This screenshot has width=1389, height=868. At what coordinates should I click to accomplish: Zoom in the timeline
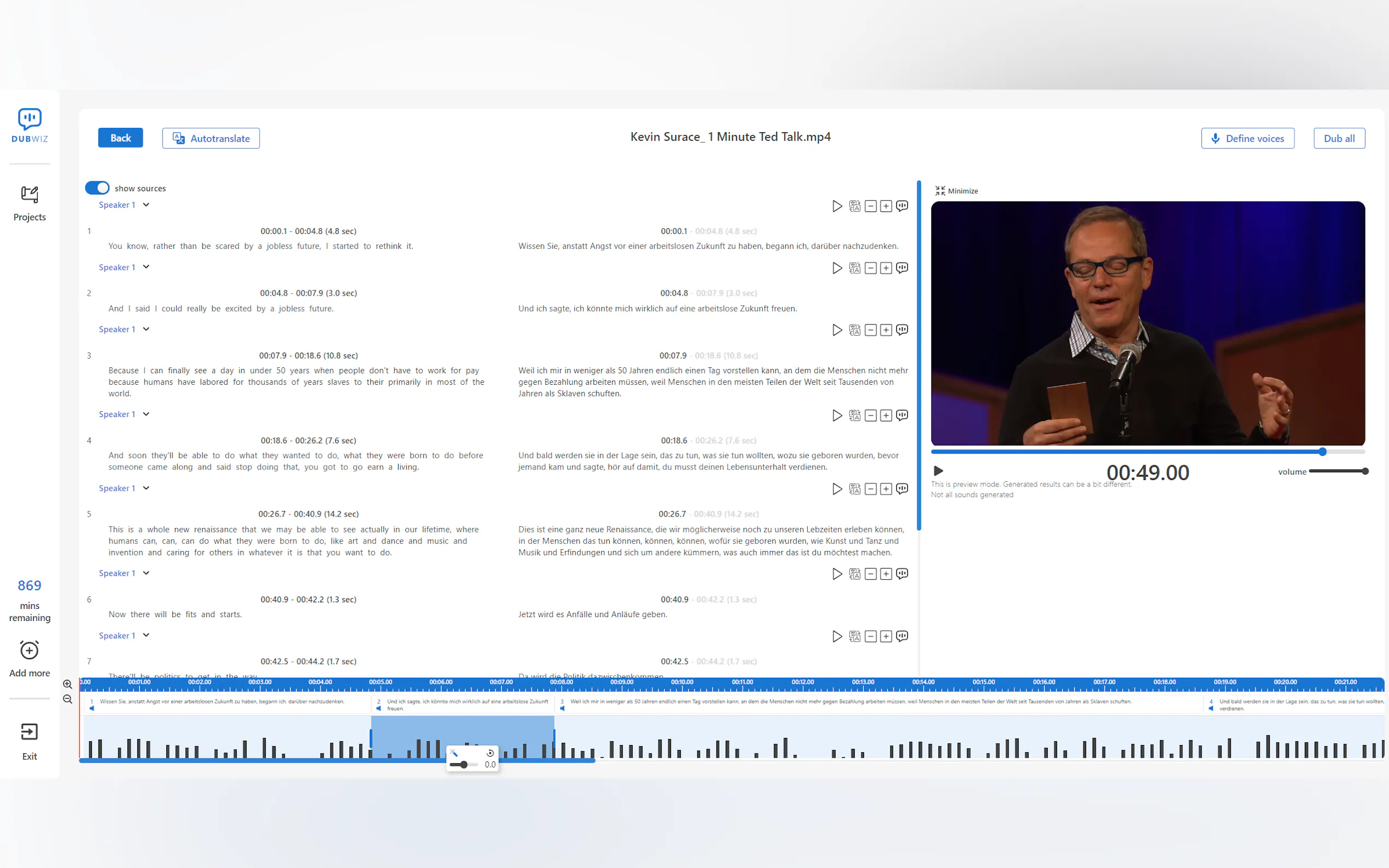click(x=68, y=684)
